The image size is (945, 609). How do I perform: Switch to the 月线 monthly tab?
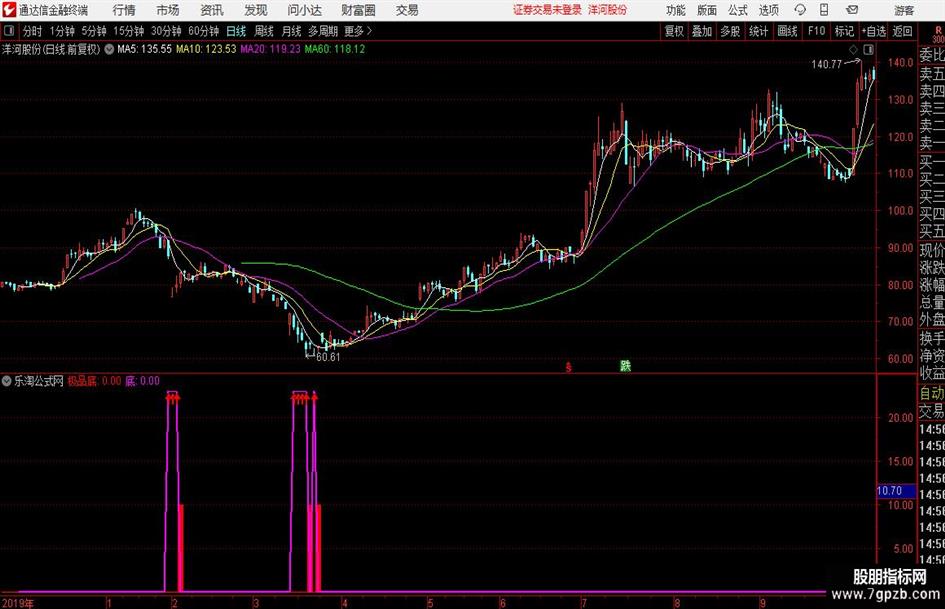pos(291,31)
